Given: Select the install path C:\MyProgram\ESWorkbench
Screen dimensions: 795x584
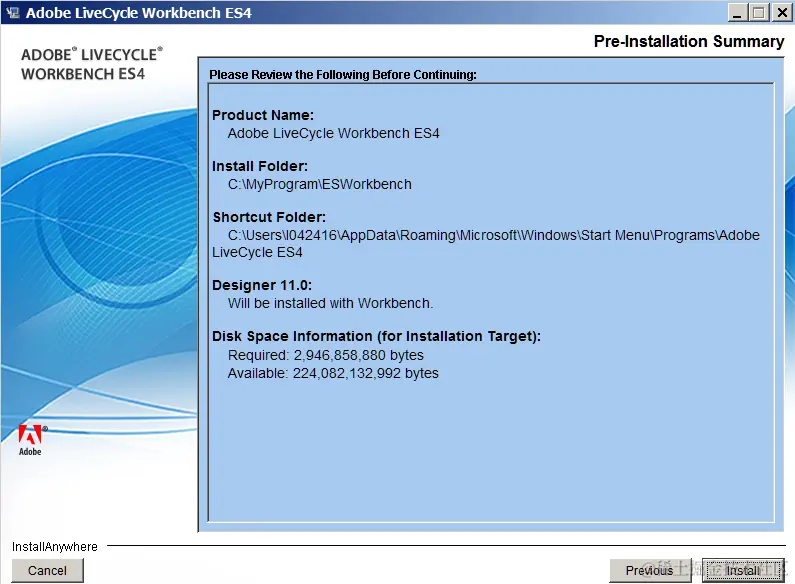Looking at the screenshot, I should tap(319, 184).
